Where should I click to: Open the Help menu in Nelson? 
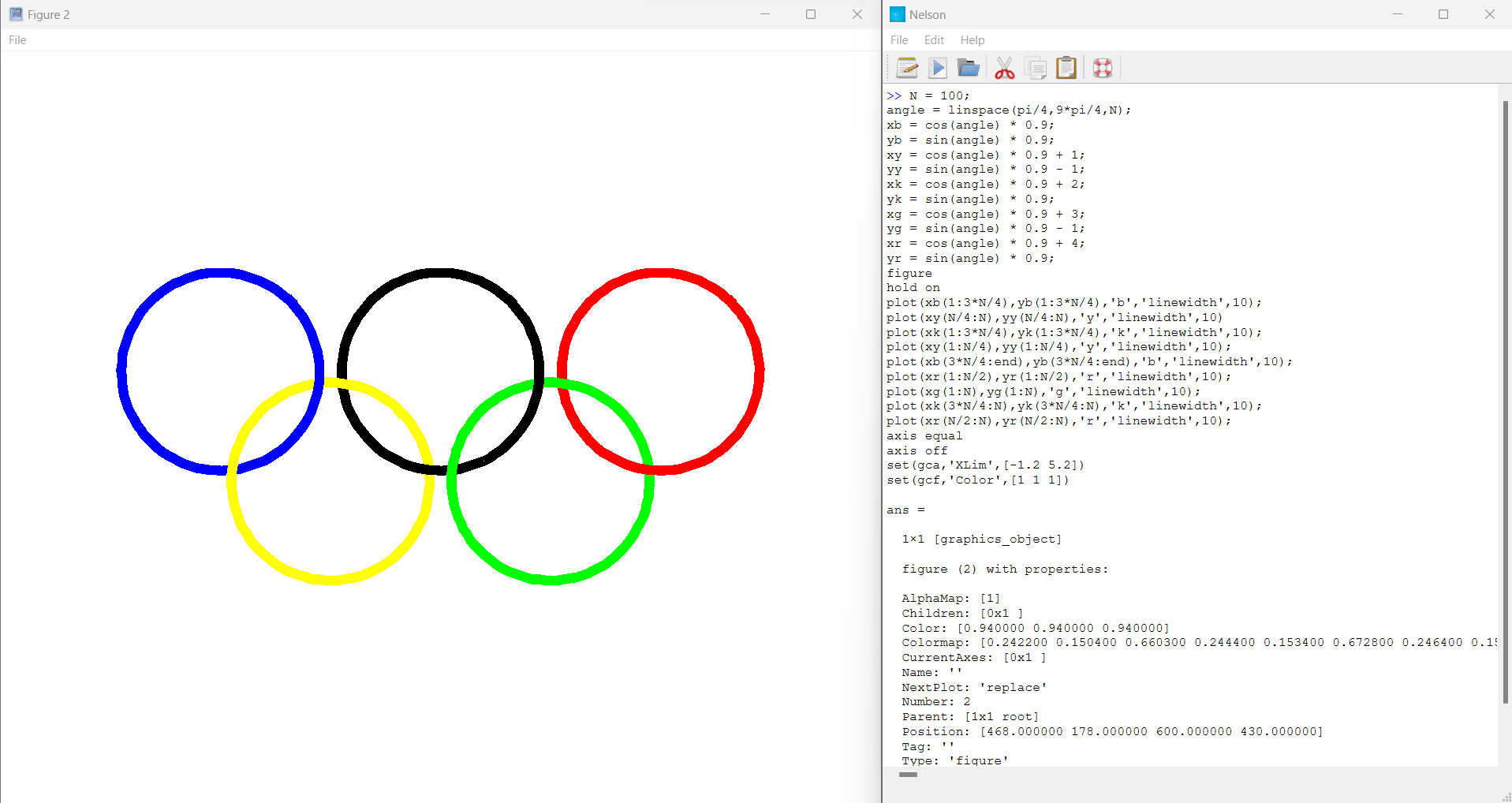click(973, 40)
